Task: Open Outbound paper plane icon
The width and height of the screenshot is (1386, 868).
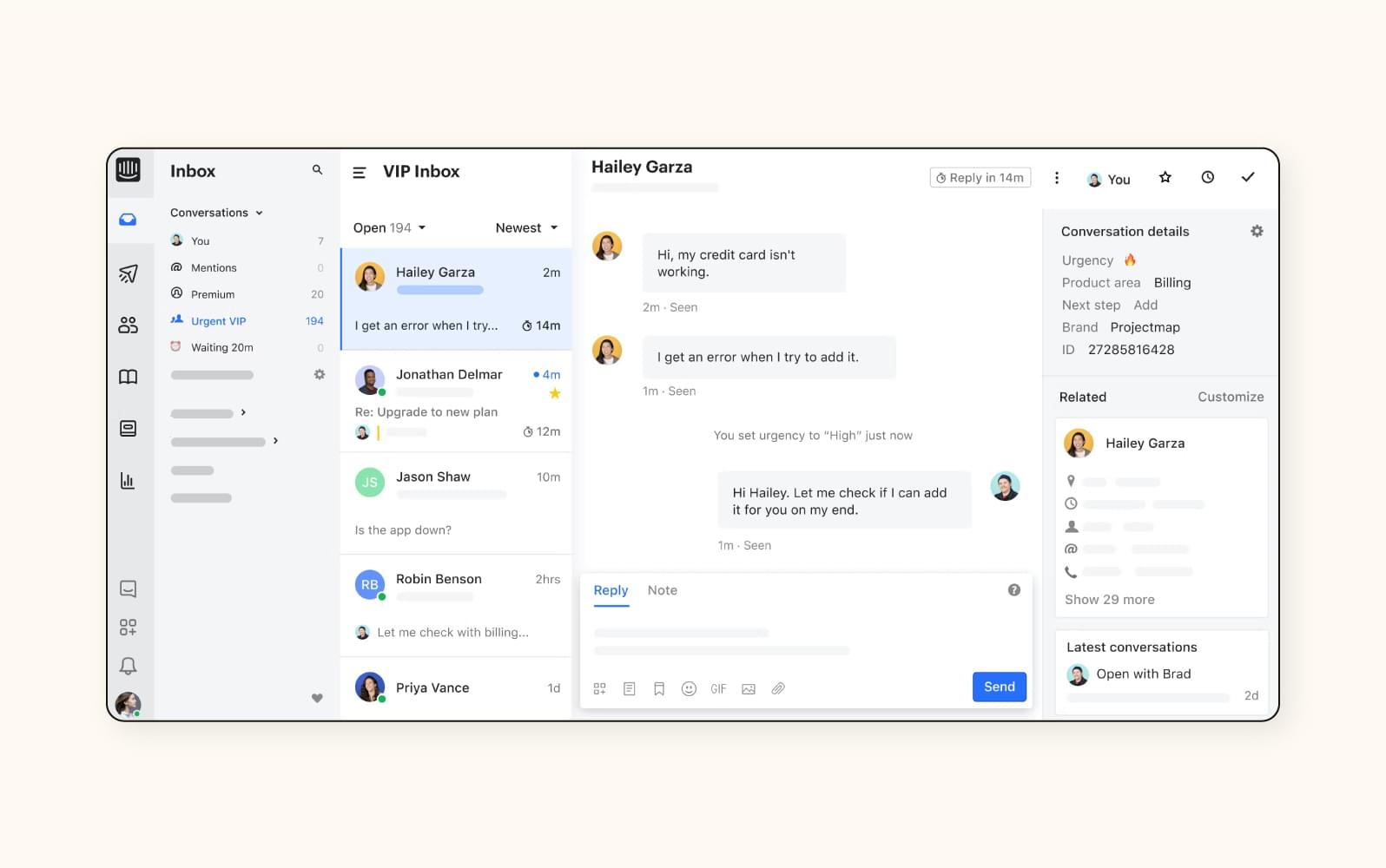Action: click(x=128, y=274)
